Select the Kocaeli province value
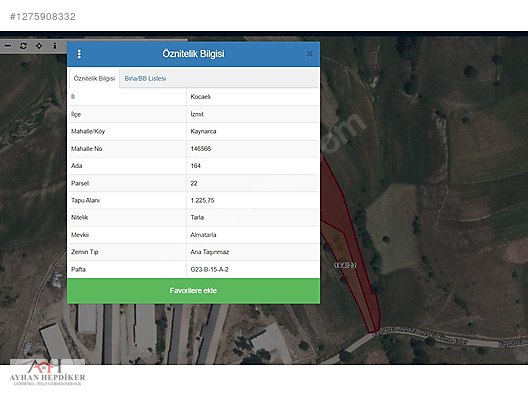 tap(201, 97)
